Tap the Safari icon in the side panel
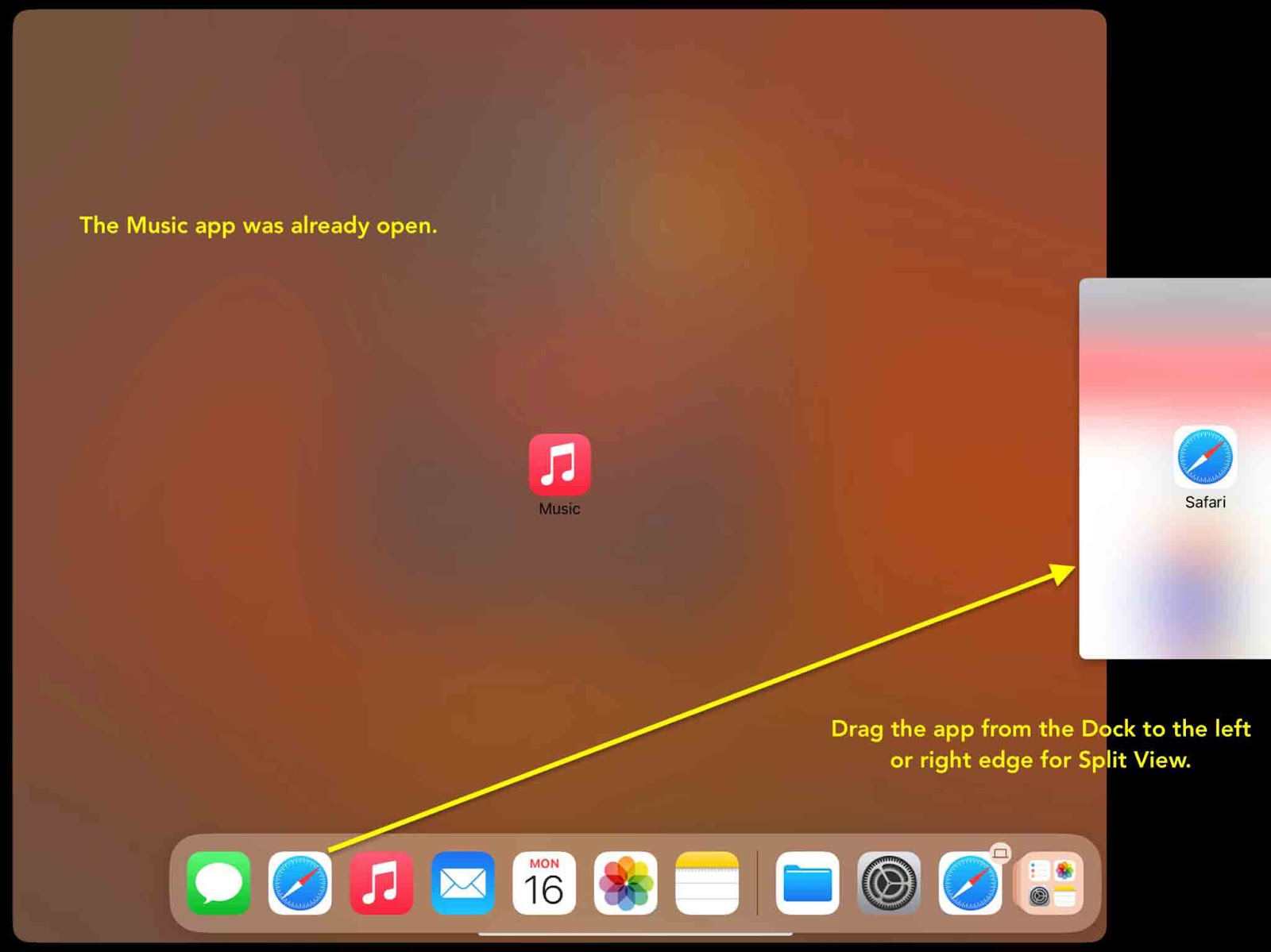Screen dimensions: 1271x952 1205,457
